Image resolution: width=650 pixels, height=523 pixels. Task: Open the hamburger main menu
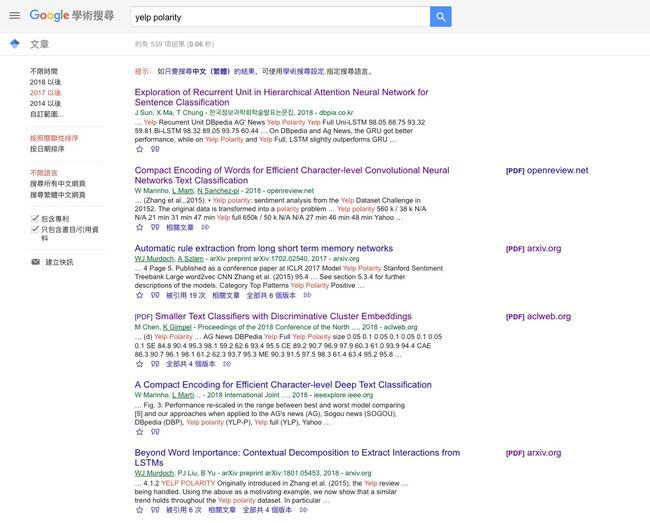click(x=15, y=16)
